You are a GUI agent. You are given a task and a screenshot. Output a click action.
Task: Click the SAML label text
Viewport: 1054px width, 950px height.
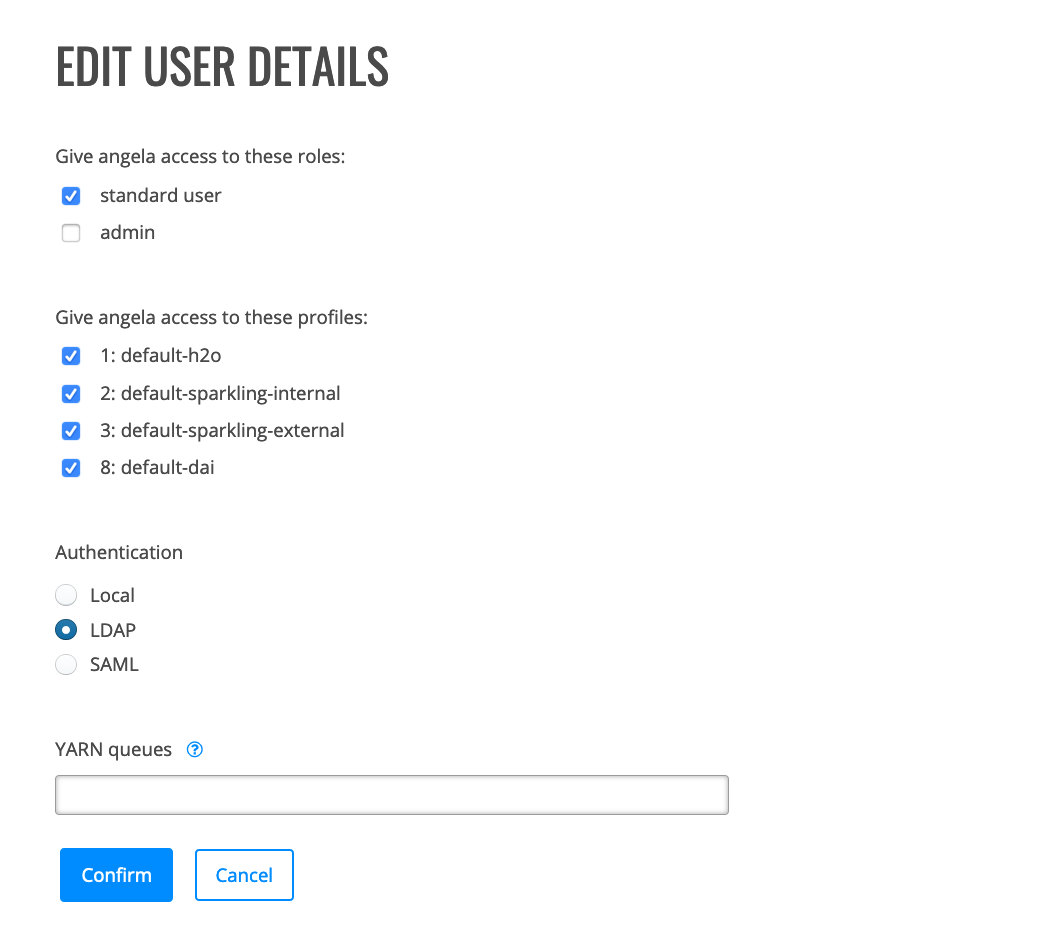point(114,664)
